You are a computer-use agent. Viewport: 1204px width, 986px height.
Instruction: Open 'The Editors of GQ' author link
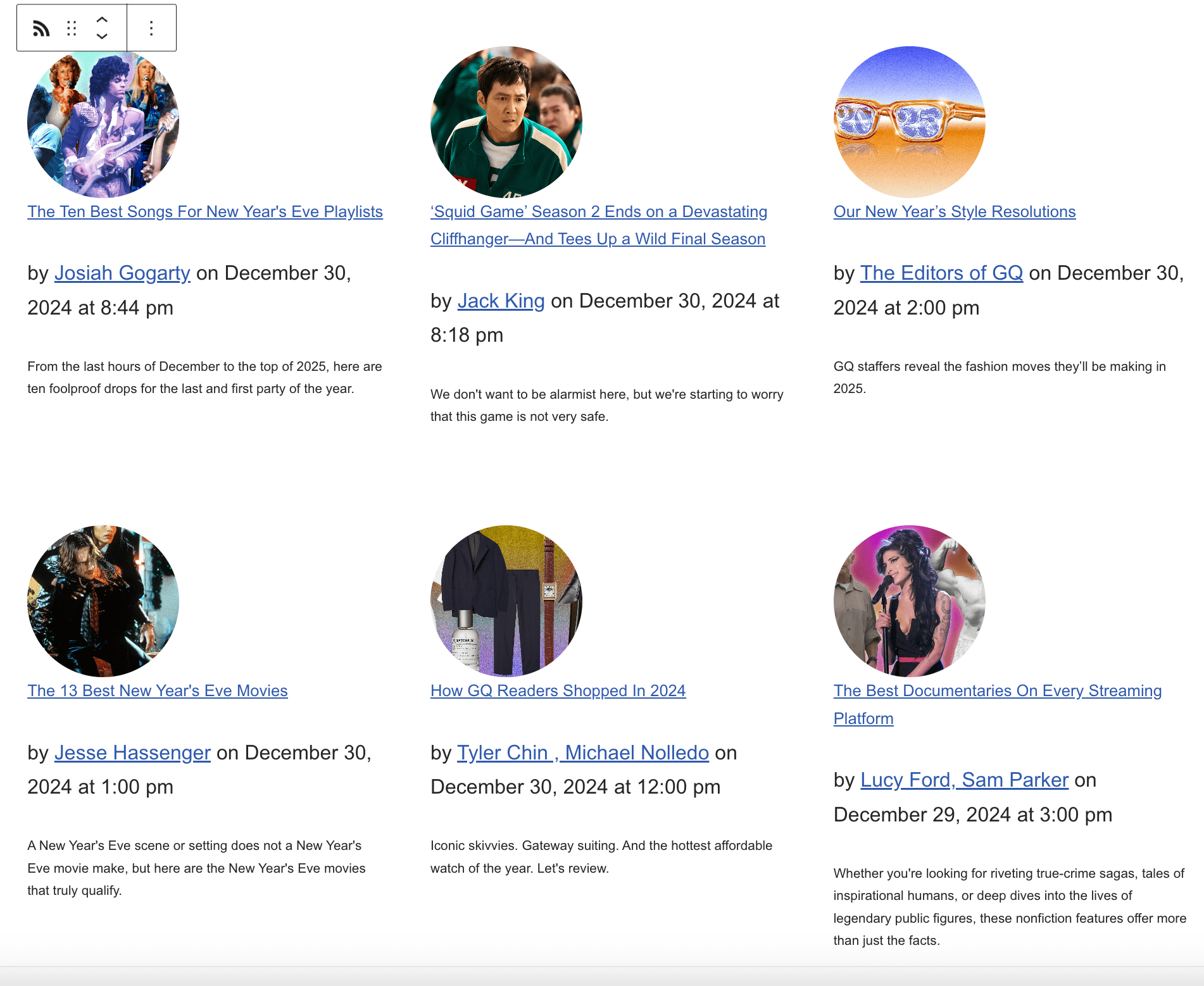(x=941, y=273)
